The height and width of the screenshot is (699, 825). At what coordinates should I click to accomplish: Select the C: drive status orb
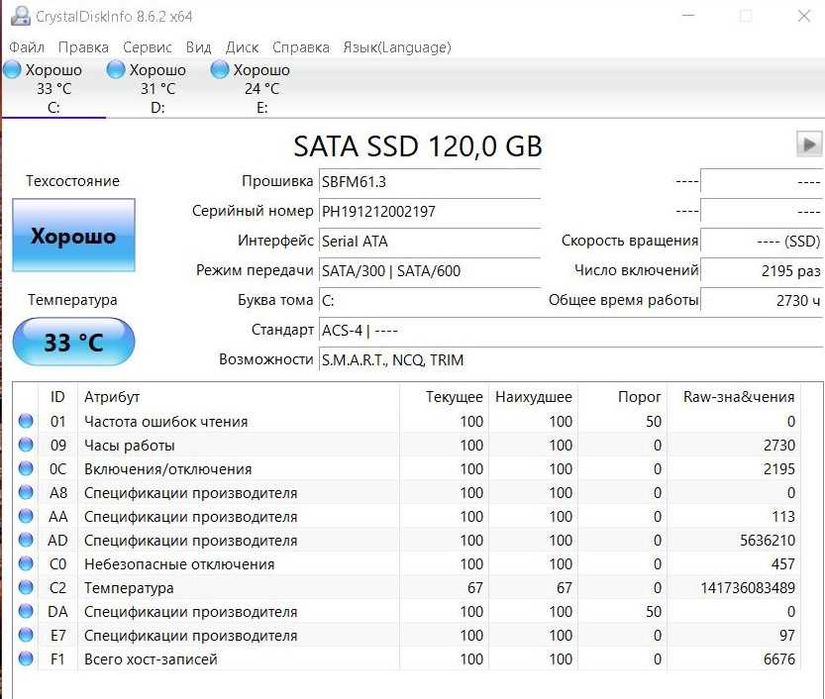[13, 70]
